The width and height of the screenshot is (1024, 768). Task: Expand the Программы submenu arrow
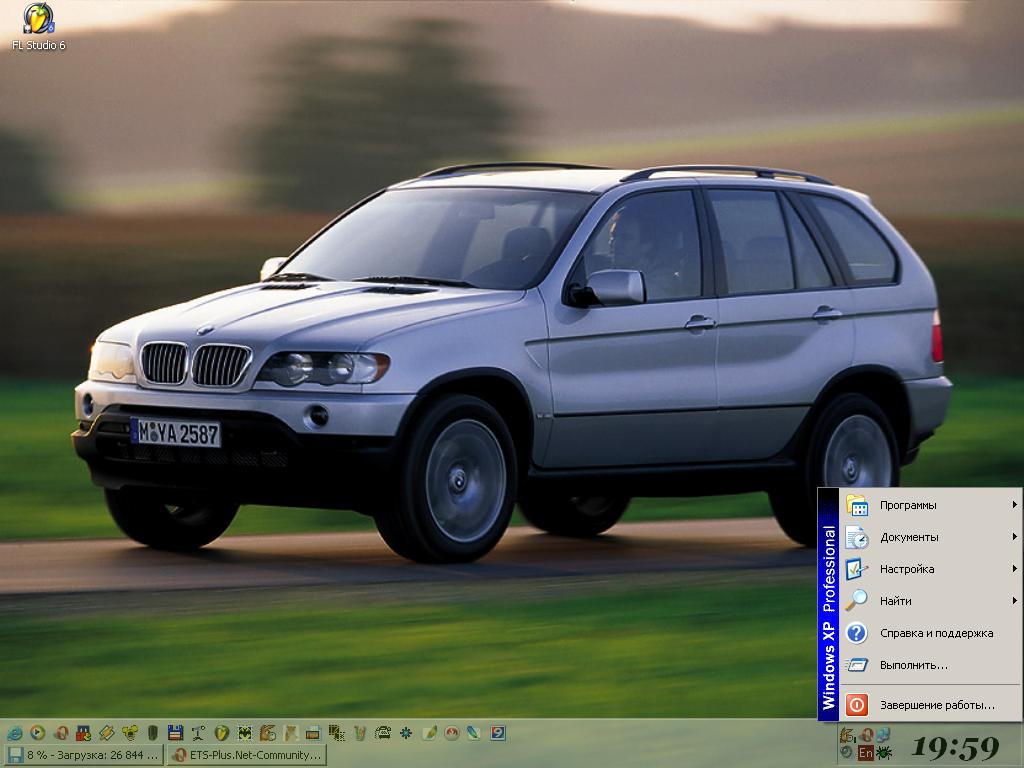[x=1014, y=505]
